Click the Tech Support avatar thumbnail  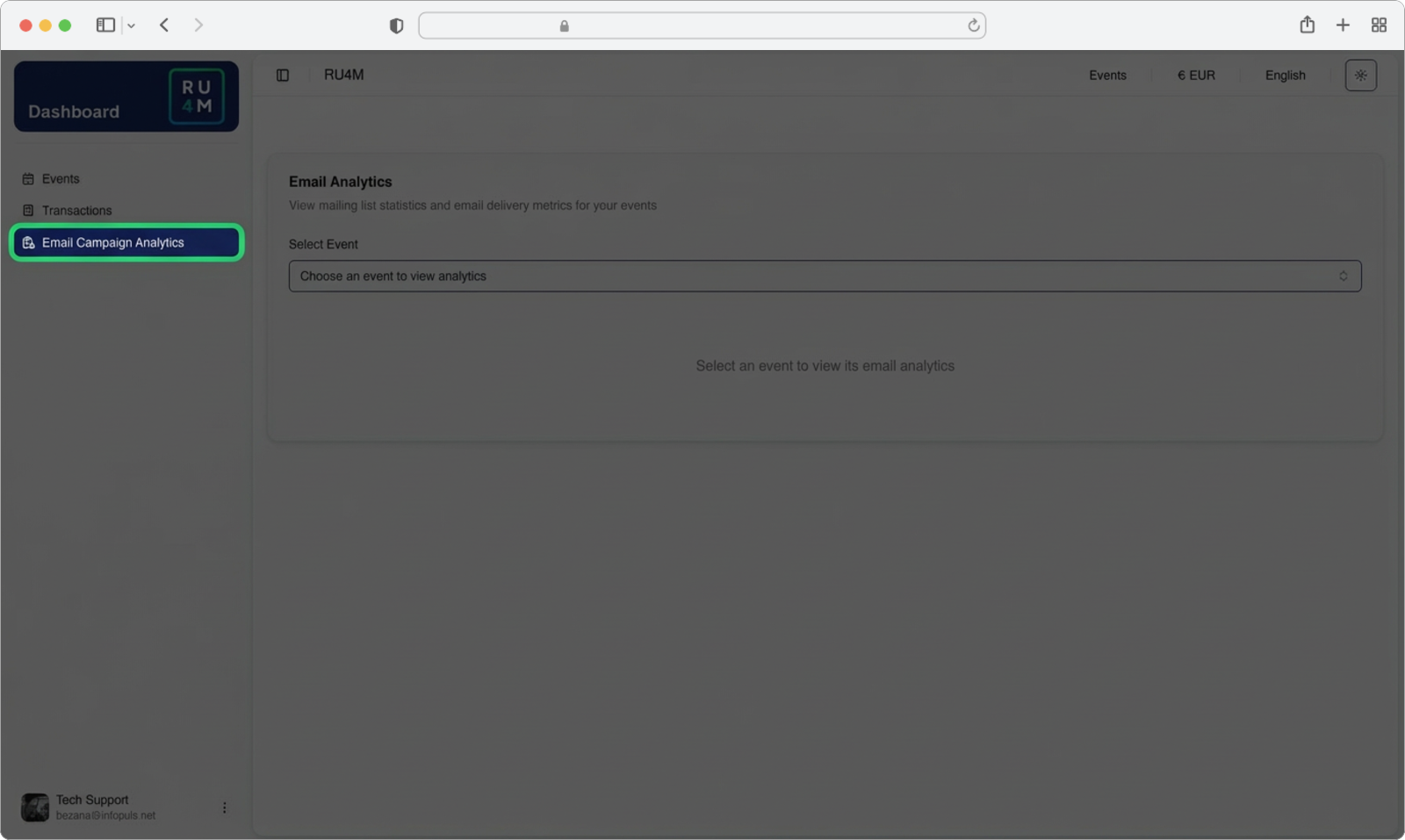35,808
